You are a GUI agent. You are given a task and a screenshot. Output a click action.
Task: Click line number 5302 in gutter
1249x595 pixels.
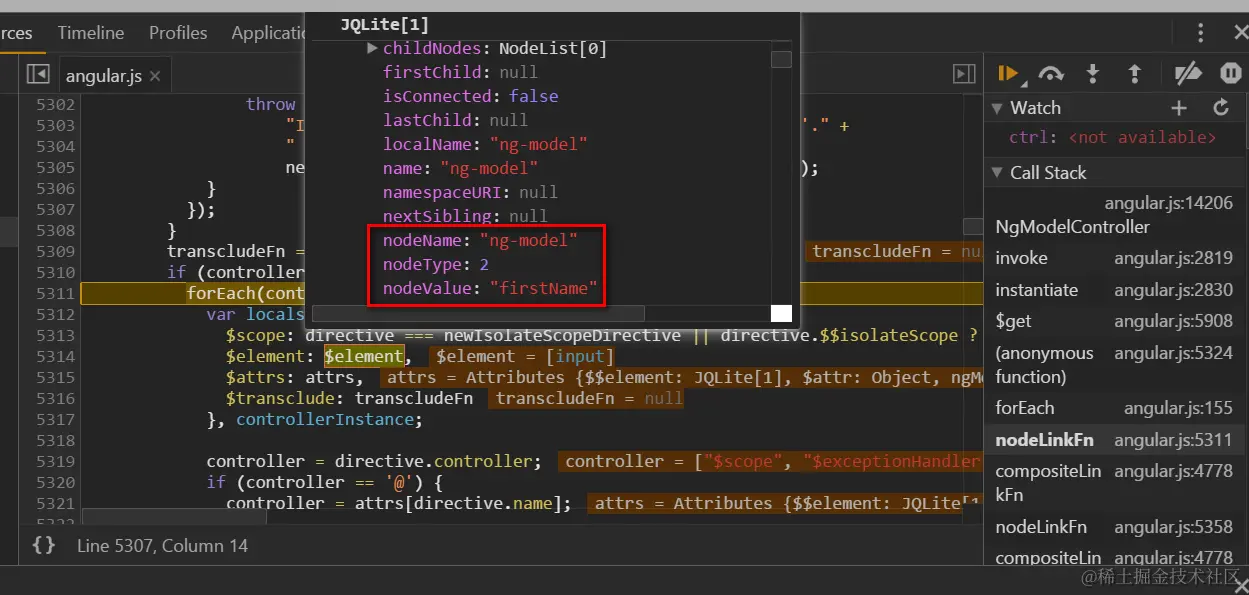tap(54, 104)
